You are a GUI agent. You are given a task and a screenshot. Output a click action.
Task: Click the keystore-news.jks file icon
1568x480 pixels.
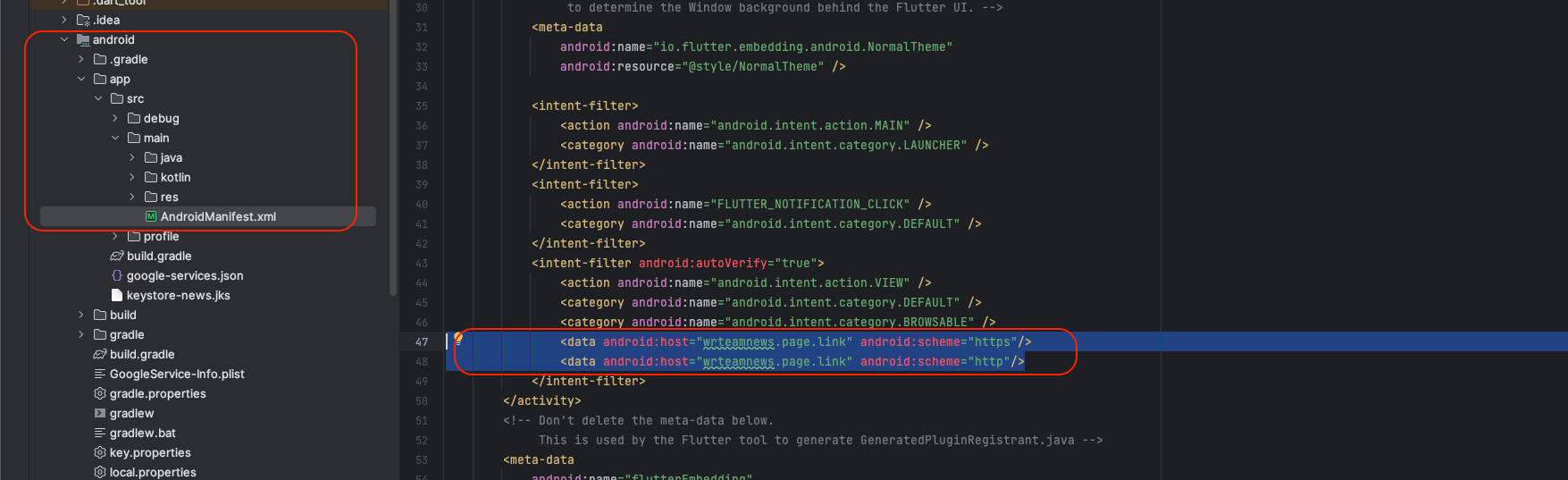pos(117,296)
